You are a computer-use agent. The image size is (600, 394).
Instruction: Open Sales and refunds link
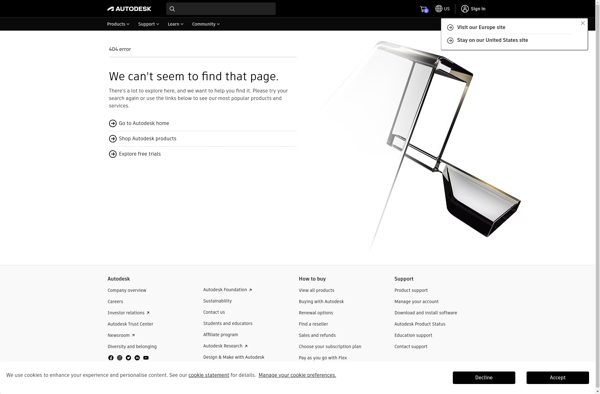317,335
